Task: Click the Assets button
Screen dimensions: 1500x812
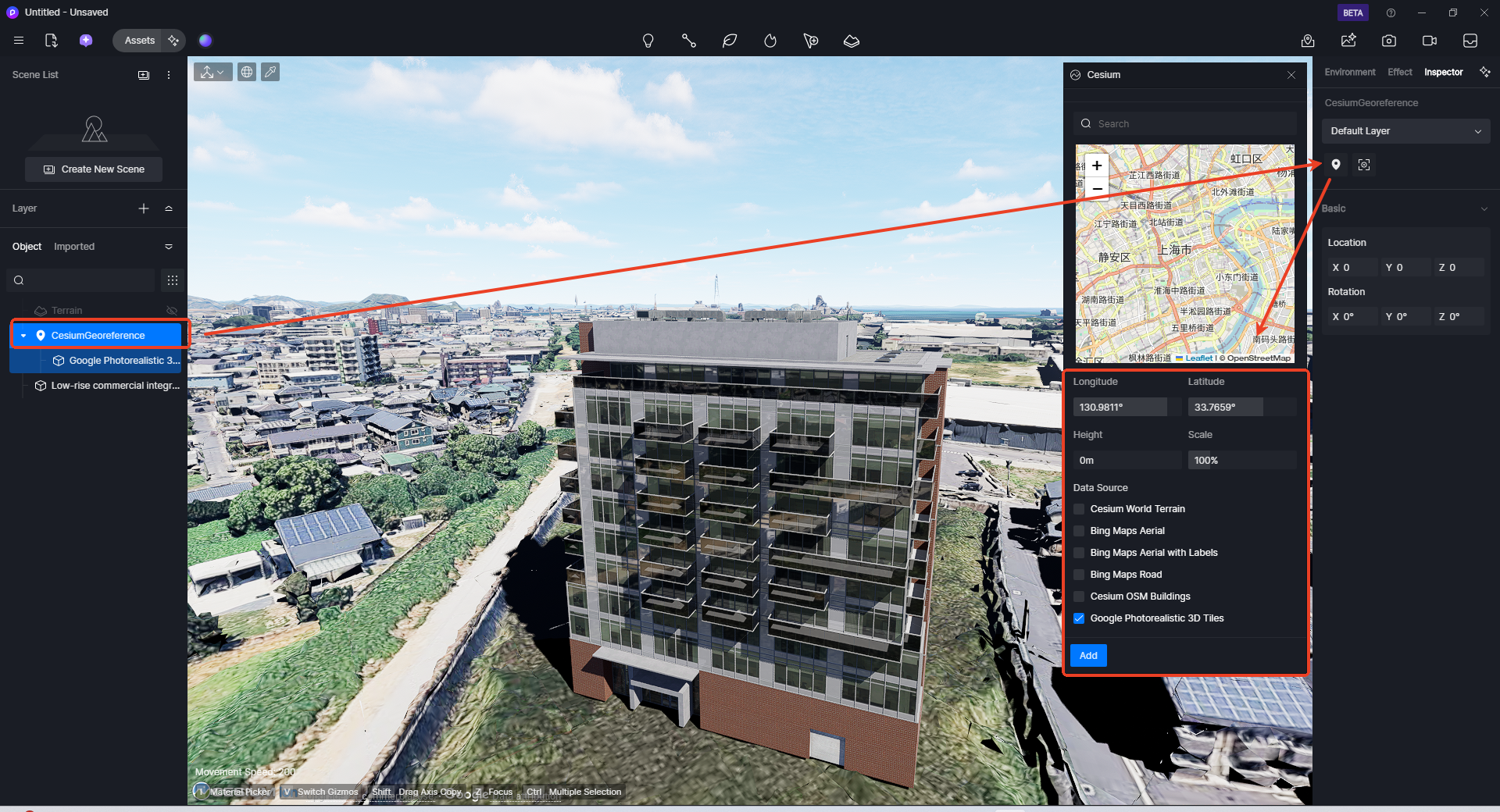Action: [140, 41]
